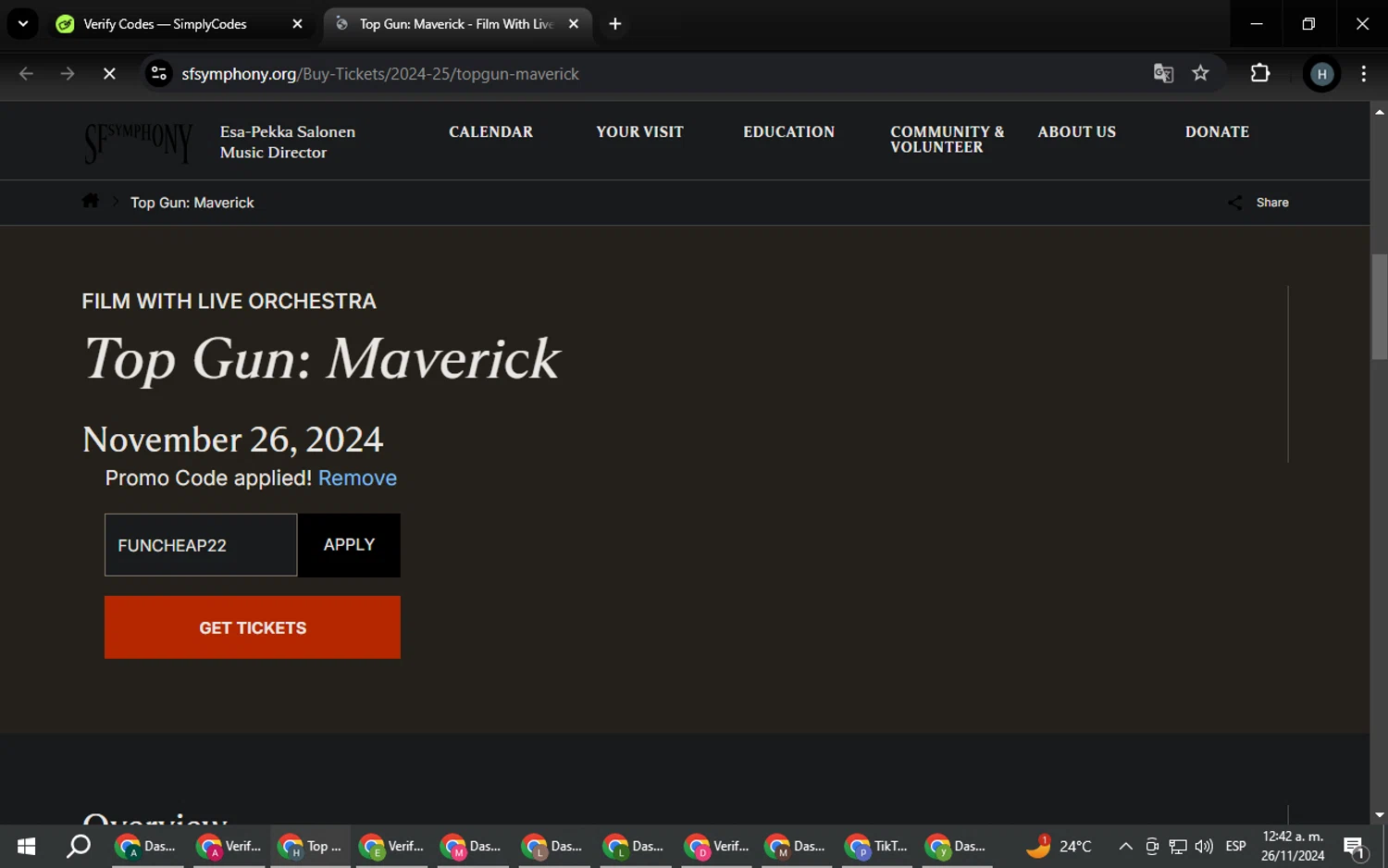Open the Chrome profile H avatar
The height and width of the screenshot is (868, 1388).
[1321, 74]
